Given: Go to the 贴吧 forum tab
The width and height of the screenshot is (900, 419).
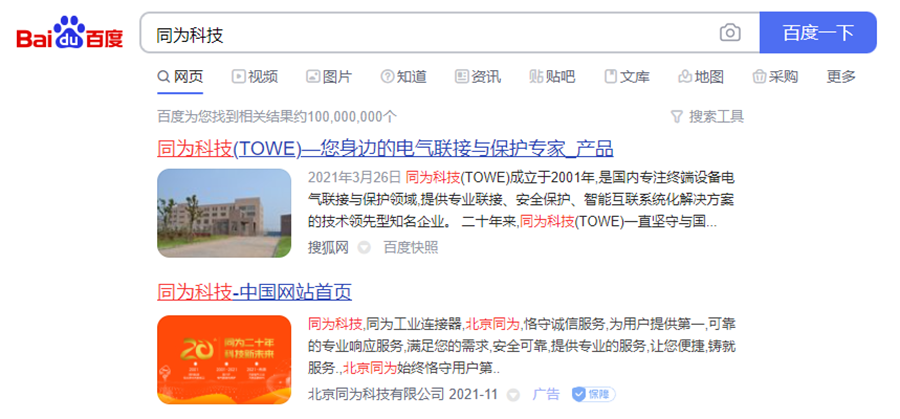Looking at the screenshot, I should coord(552,76).
